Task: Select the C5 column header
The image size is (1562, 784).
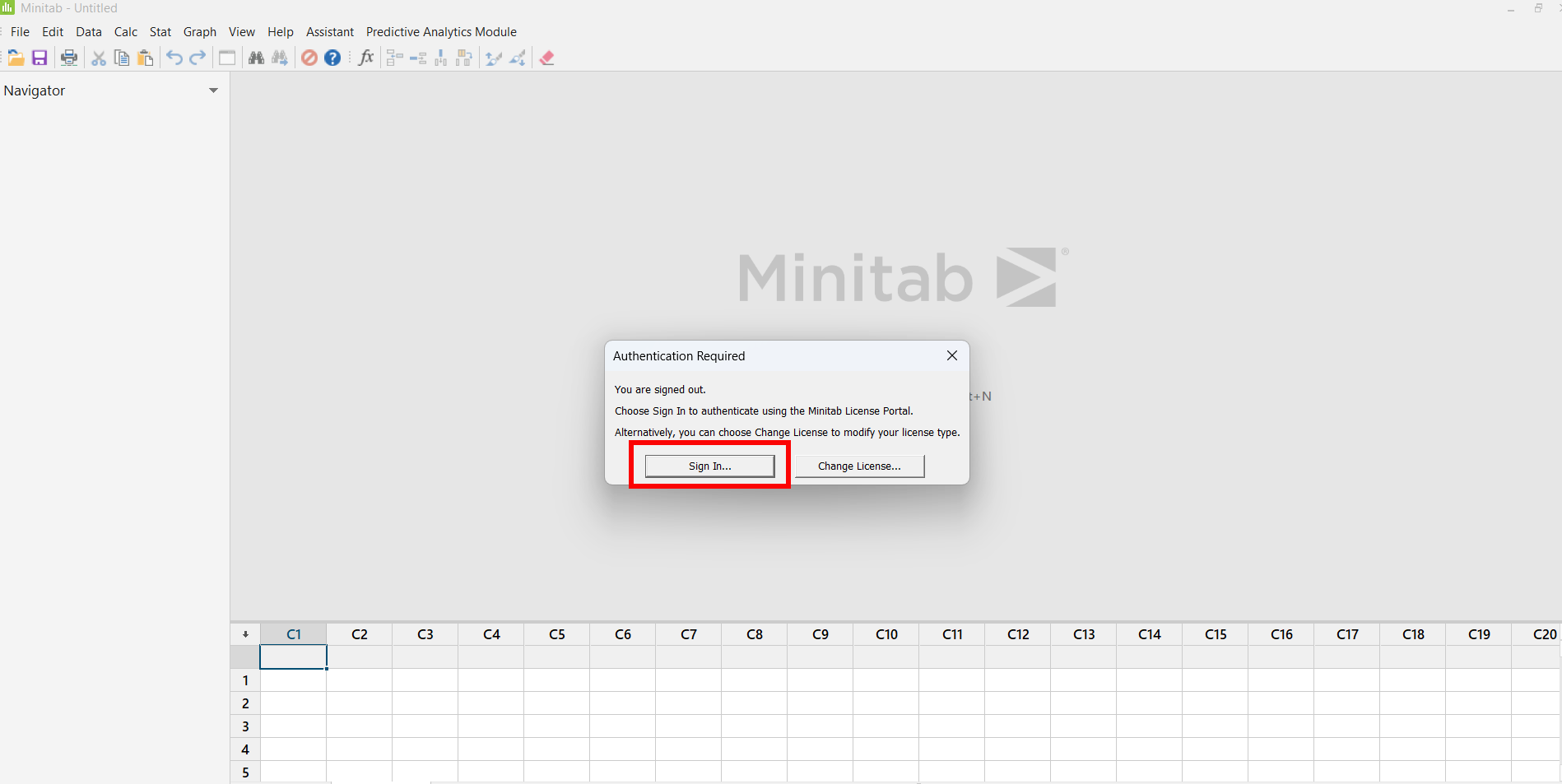Action: pos(557,634)
